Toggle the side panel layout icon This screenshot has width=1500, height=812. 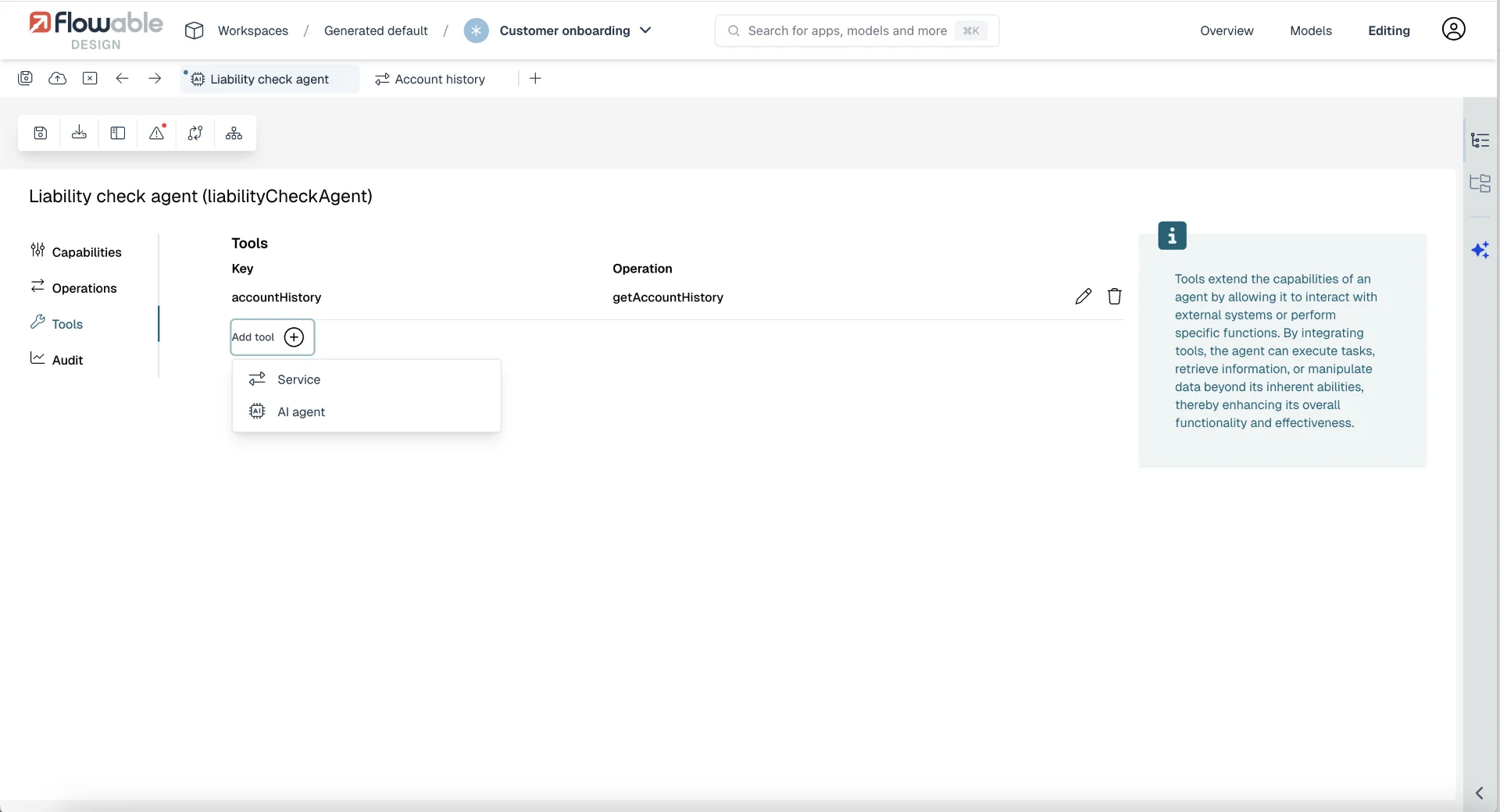(x=118, y=134)
